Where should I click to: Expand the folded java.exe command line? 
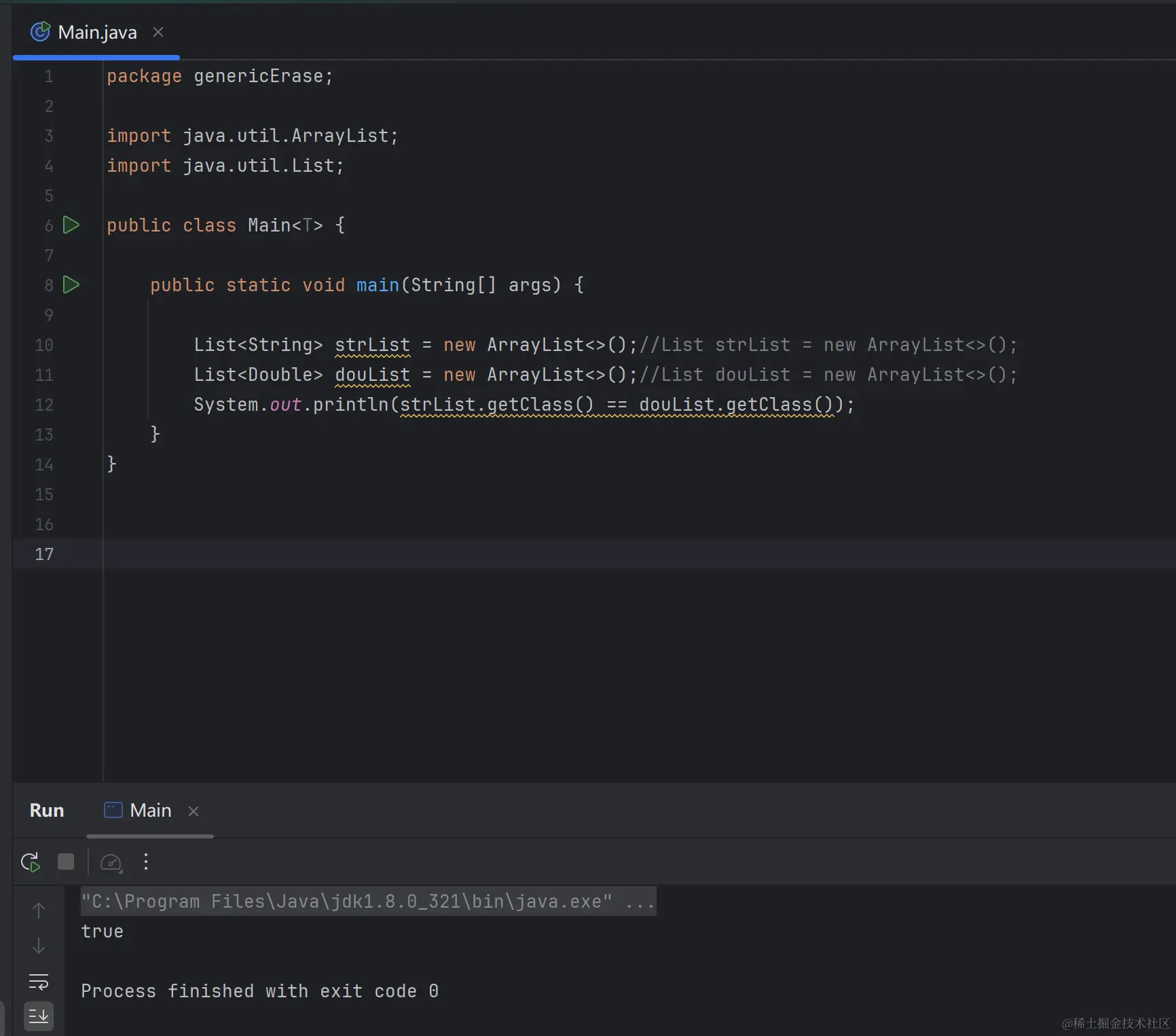coord(640,902)
